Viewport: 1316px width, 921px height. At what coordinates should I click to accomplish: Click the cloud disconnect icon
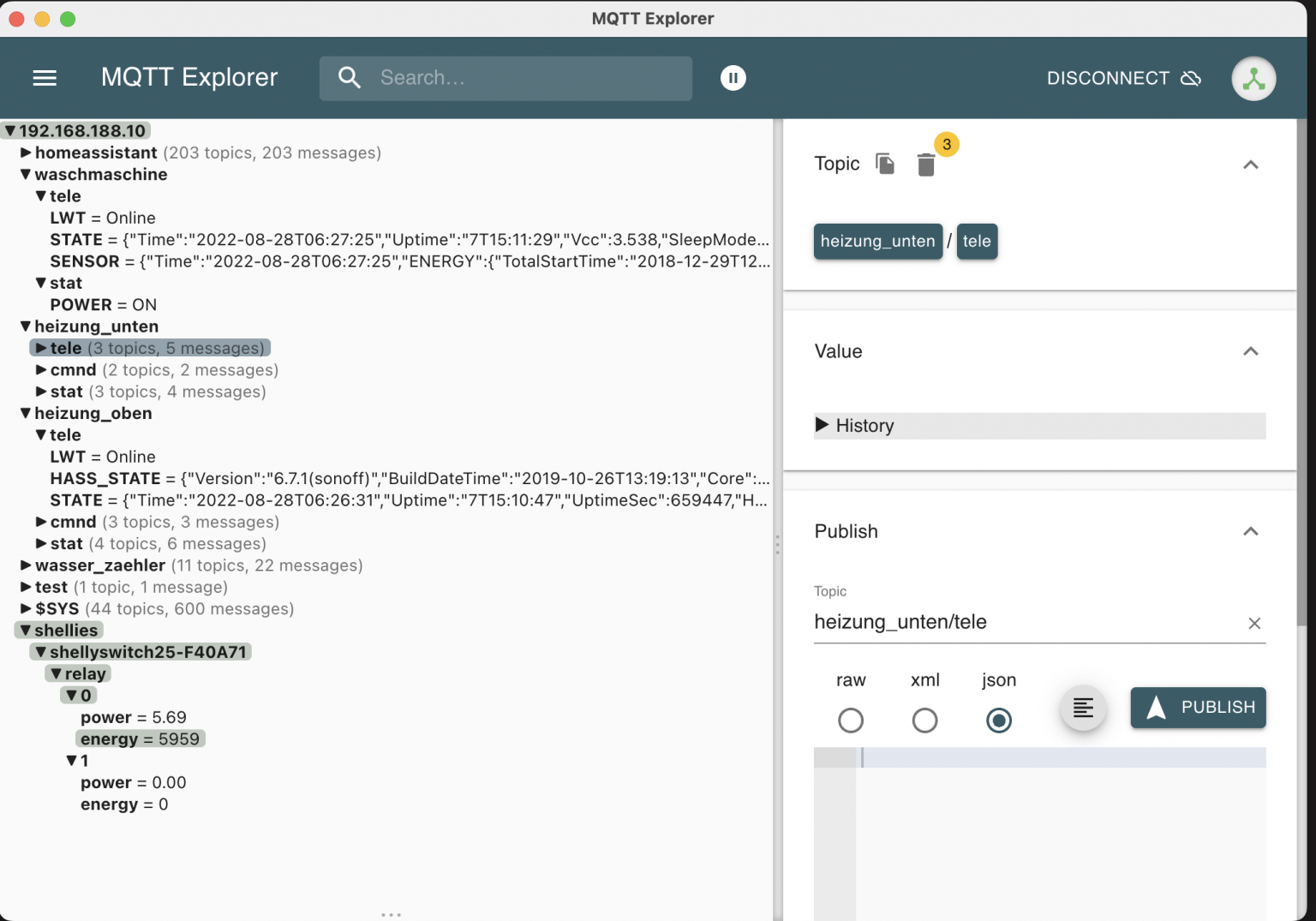tap(1191, 79)
